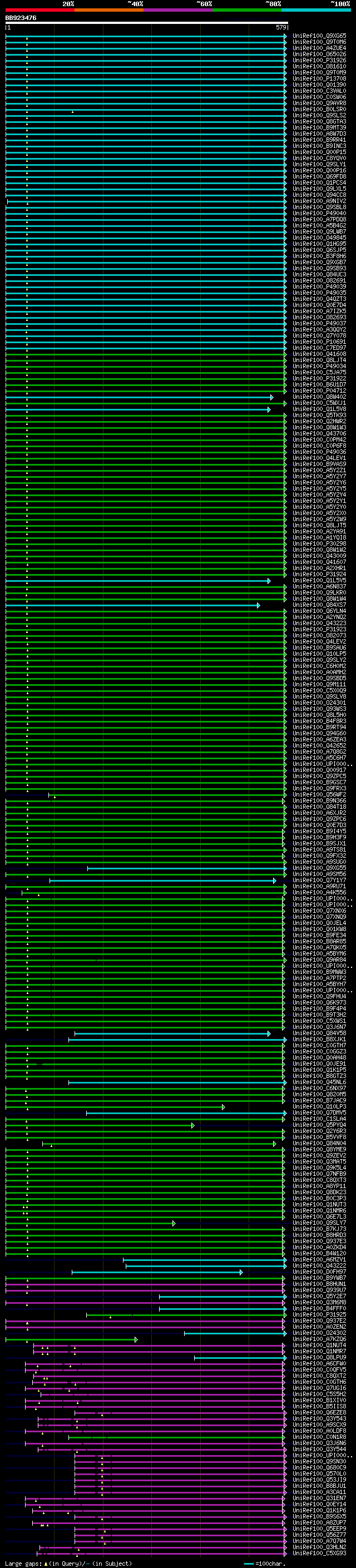Select the label UniRef100_P30298

click(319, 543)
